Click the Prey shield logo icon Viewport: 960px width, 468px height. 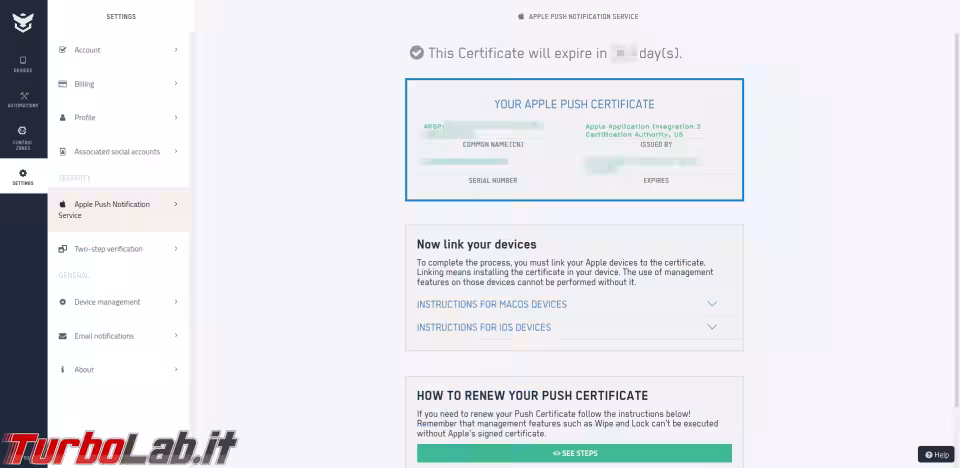click(x=23, y=23)
